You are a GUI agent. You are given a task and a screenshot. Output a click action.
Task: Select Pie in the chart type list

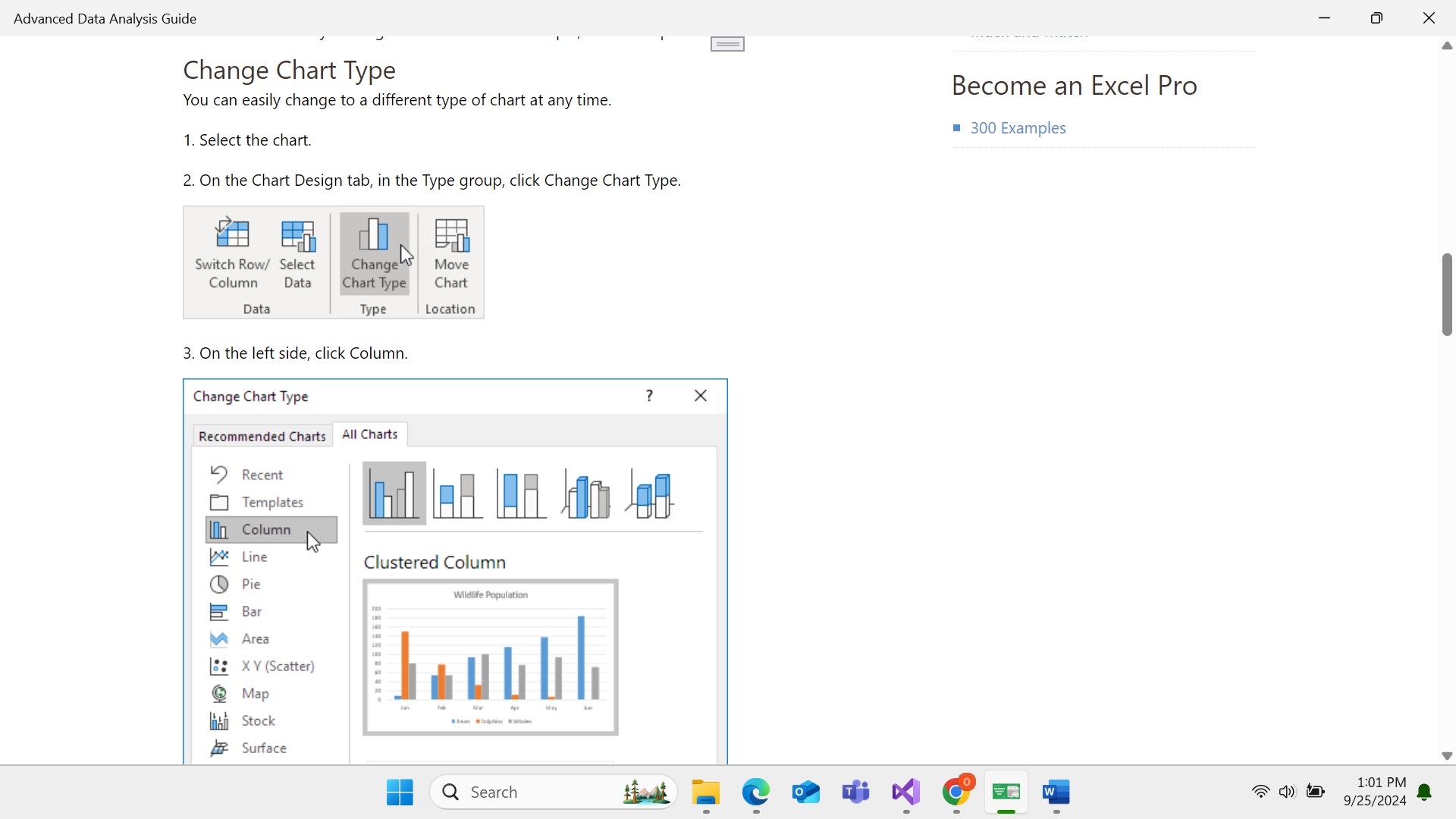click(251, 584)
